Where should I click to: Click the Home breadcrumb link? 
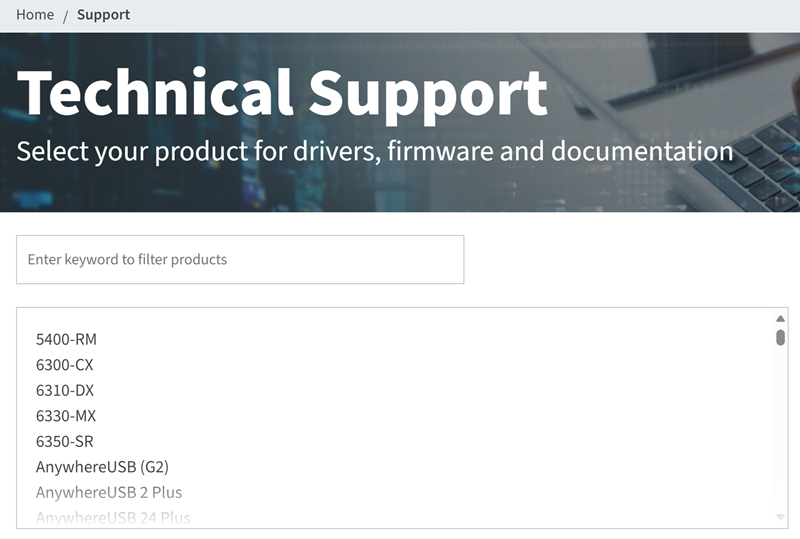tap(35, 15)
